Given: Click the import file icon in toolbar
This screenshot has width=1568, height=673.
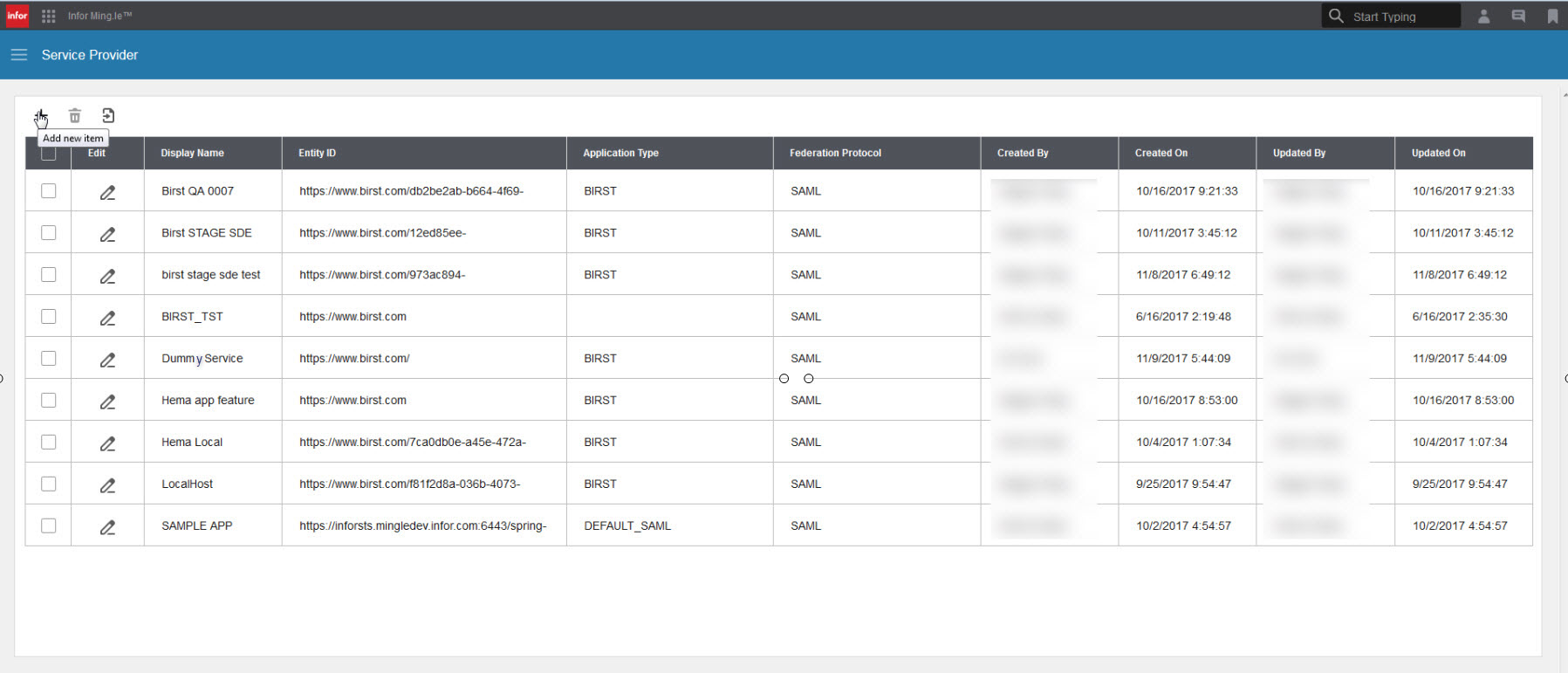Looking at the screenshot, I should coord(108,116).
